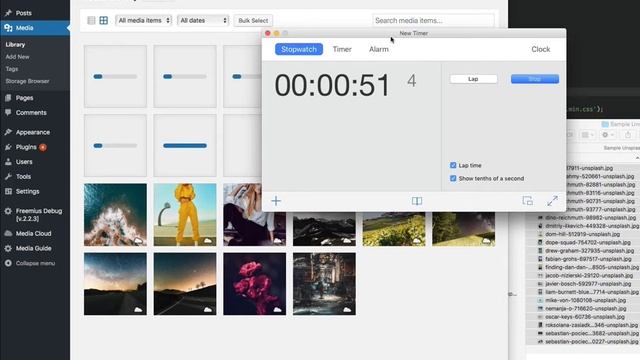Click the Appearance brush icon in the sidebar
The height and width of the screenshot is (360, 640).
[x=8, y=132]
